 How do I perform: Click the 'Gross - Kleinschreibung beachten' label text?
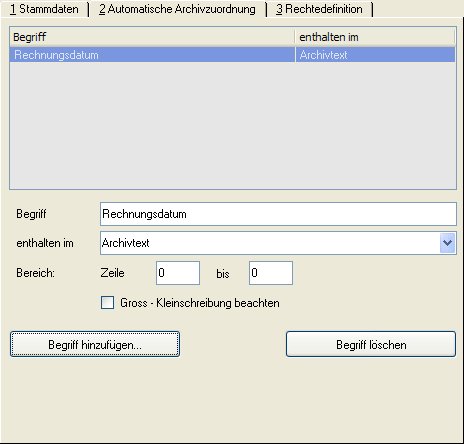(200, 303)
